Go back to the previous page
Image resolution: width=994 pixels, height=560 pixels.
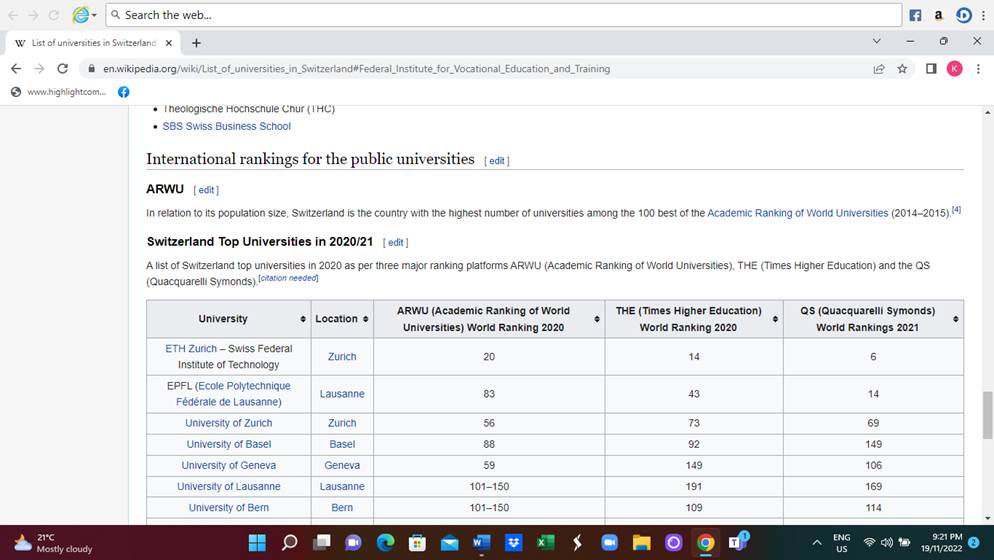(16, 68)
